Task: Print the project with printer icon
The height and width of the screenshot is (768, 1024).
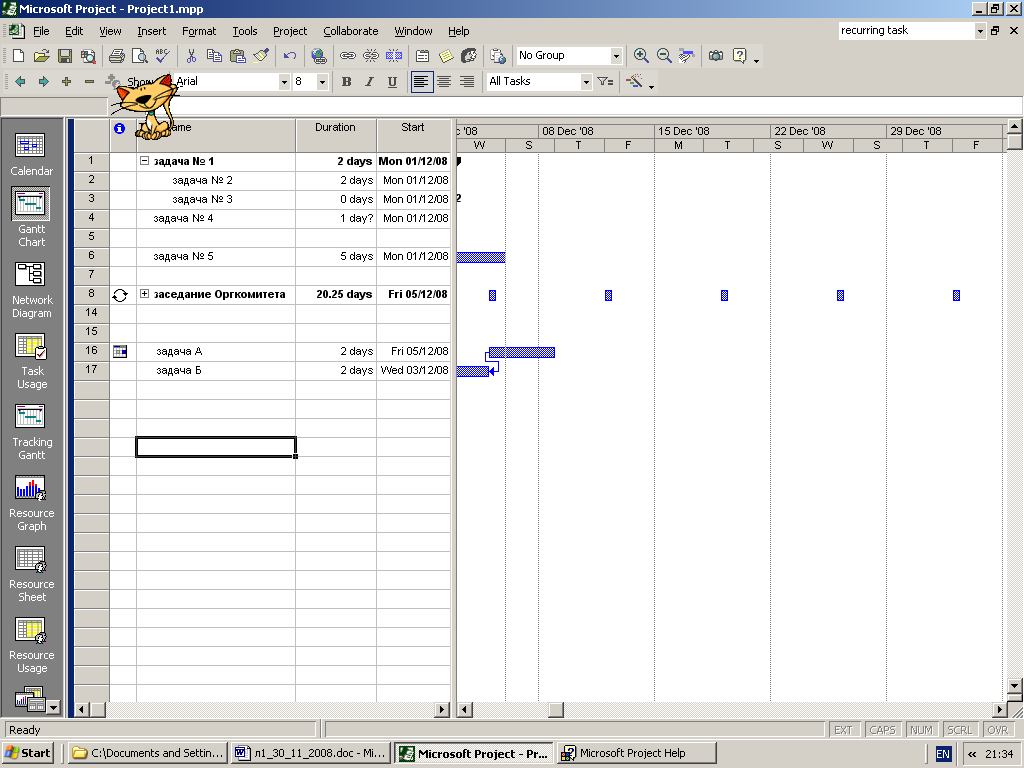Action: tap(117, 56)
